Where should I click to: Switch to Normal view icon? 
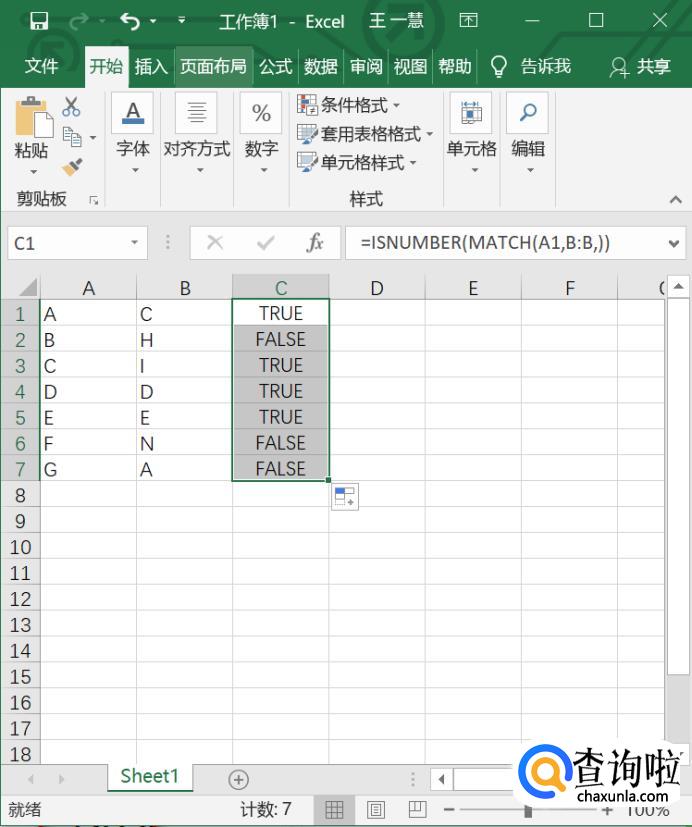[334, 809]
